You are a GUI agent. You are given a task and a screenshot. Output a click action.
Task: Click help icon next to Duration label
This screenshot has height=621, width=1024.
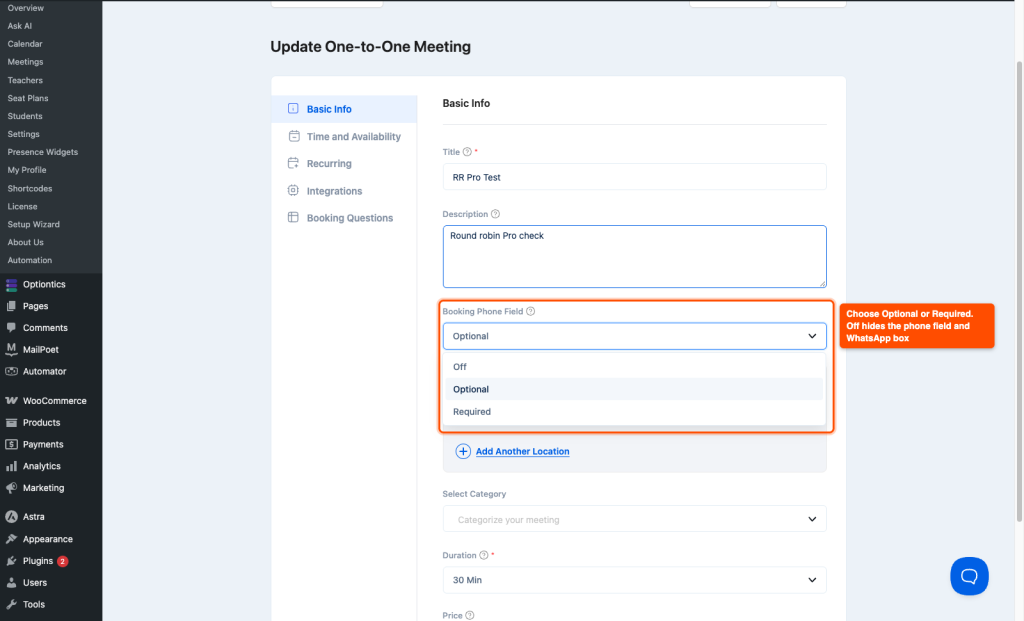pyautogui.click(x=483, y=555)
